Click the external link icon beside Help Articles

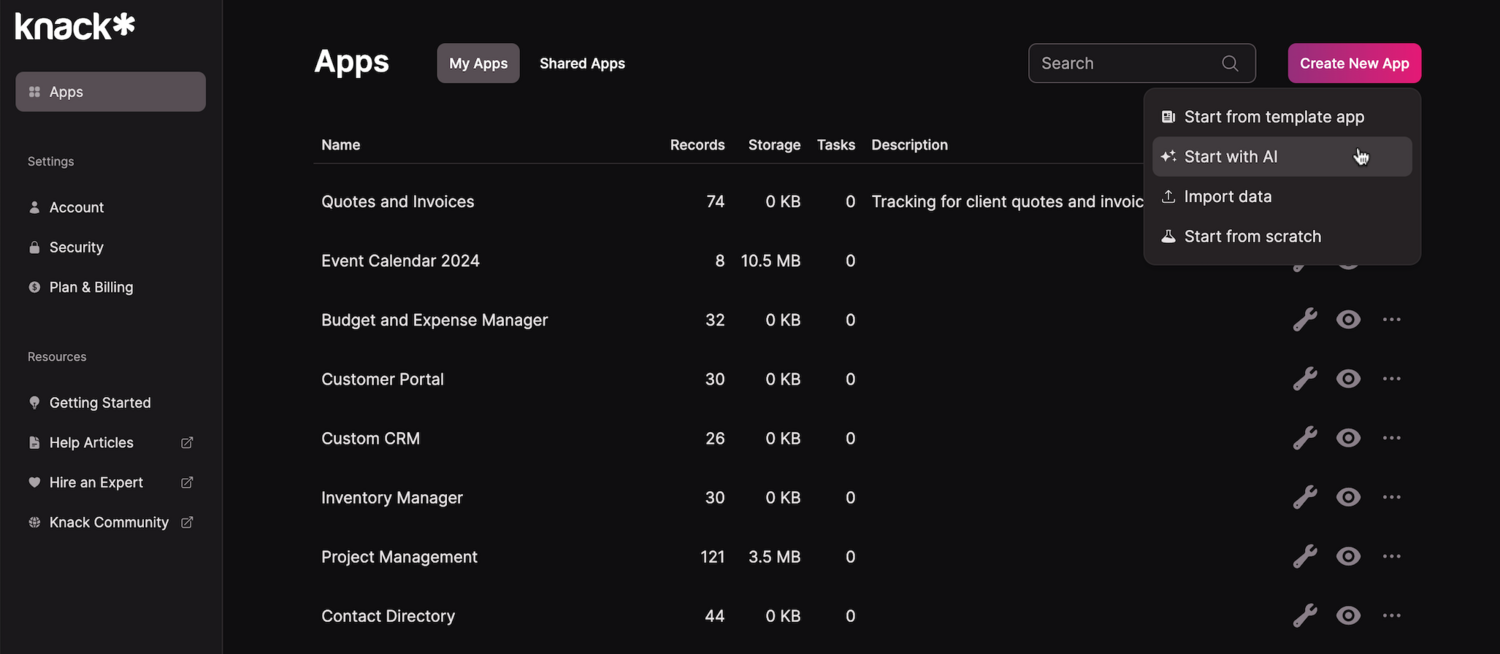tap(186, 442)
